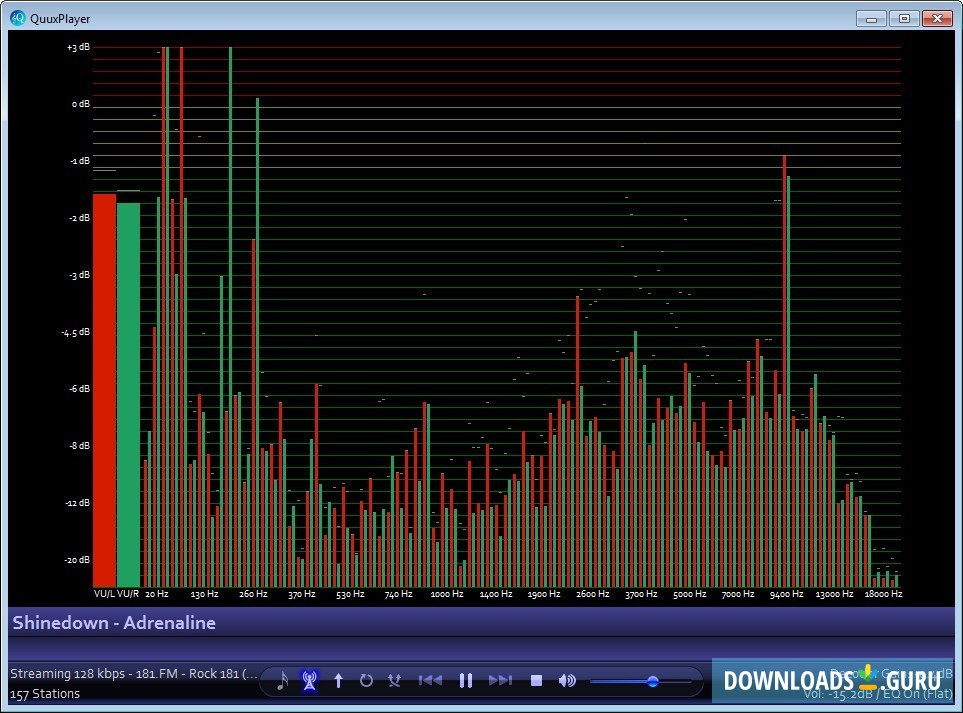Skip to the next track
The height and width of the screenshot is (713, 963).
tap(501, 680)
